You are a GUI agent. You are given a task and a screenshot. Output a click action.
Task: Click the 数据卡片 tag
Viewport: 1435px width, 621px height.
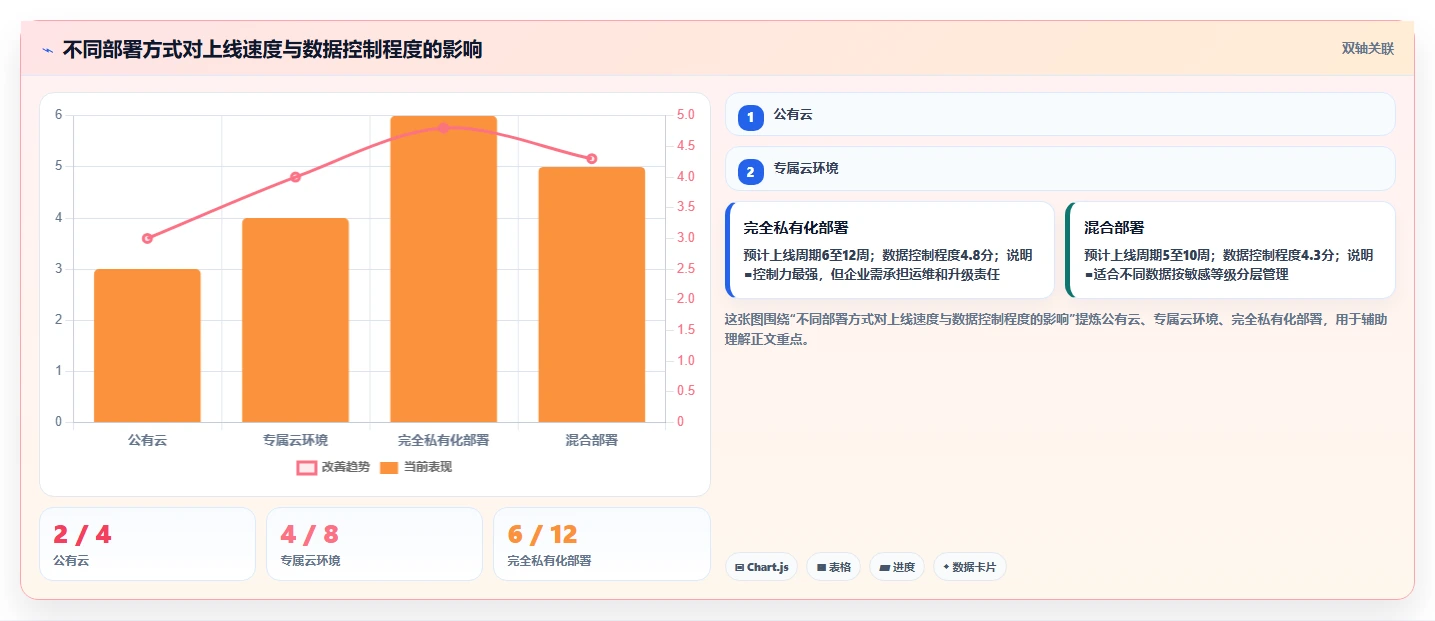click(x=969, y=567)
